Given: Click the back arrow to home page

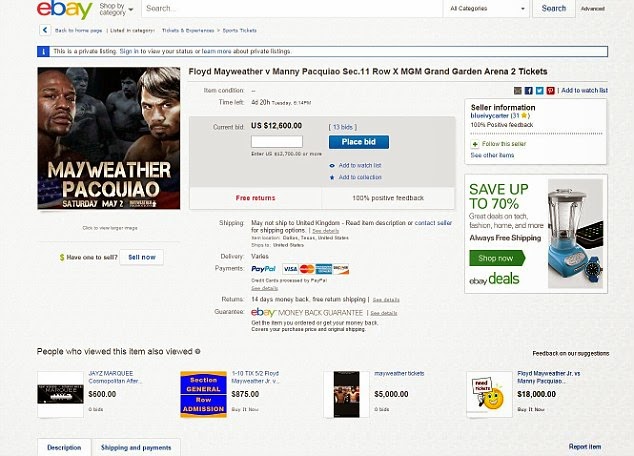Looking at the screenshot, I should (x=45, y=30).
